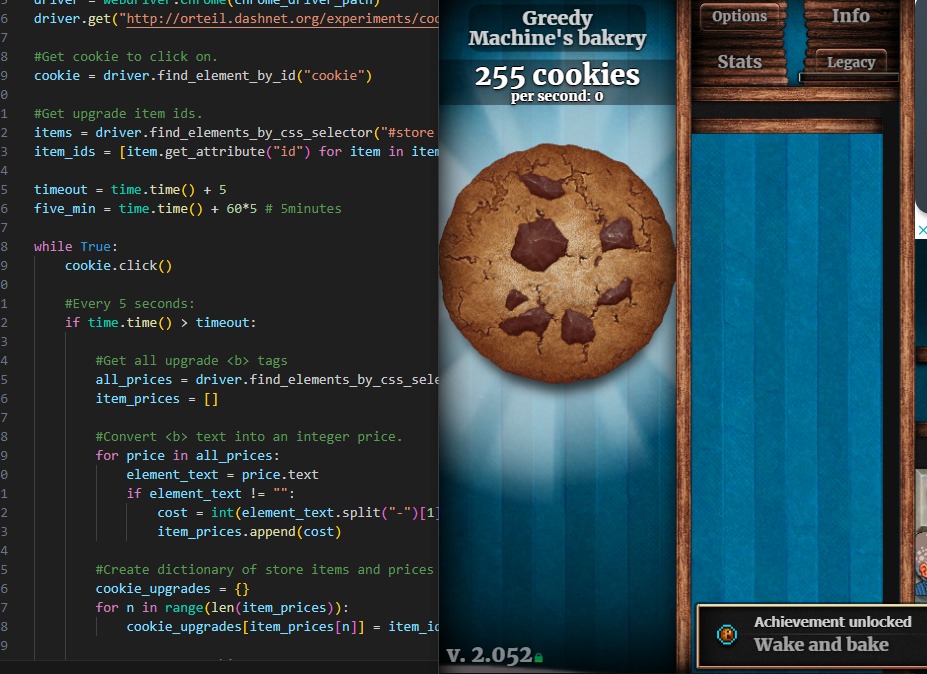927x674 pixels.
Task: Click the 'cookie = driver.find_element_by_id' code line
Action: pos(203,76)
